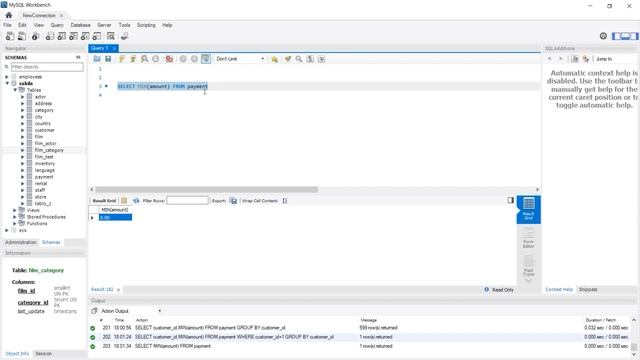
Task: Save the script to file
Action: coord(108,59)
